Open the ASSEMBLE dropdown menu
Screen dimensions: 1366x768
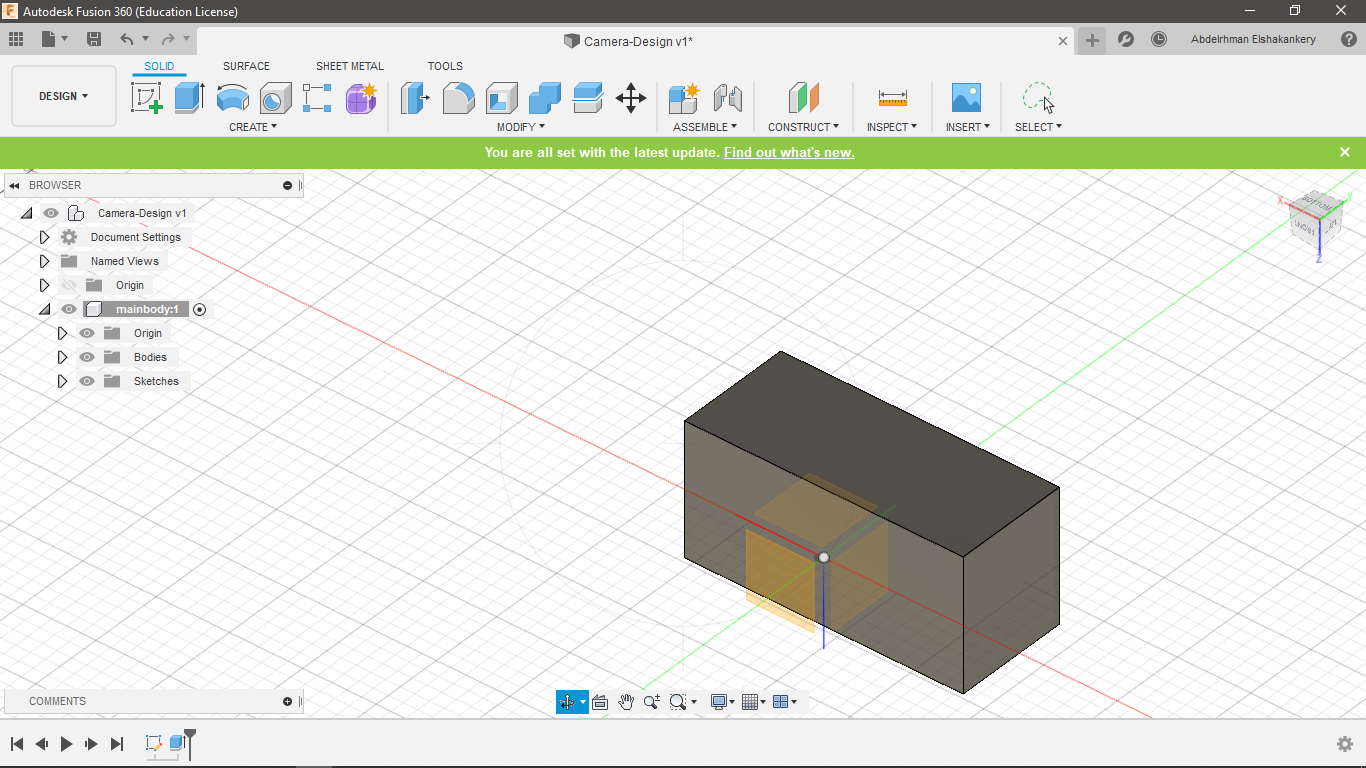pos(705,127)
